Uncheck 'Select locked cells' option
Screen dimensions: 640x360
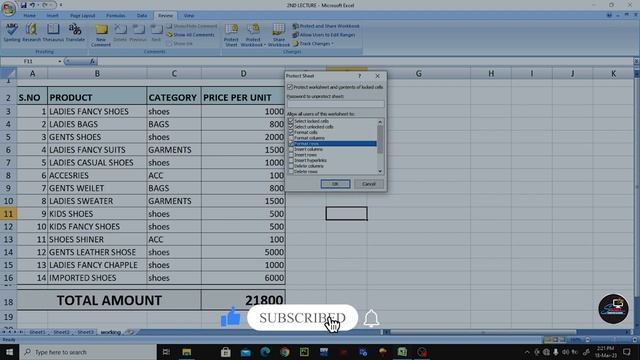pyautogui.click(x=291, y=121)
